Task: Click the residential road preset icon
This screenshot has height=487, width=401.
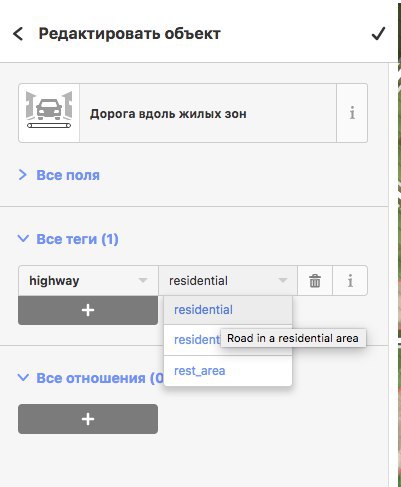Action: coord(49,113)
